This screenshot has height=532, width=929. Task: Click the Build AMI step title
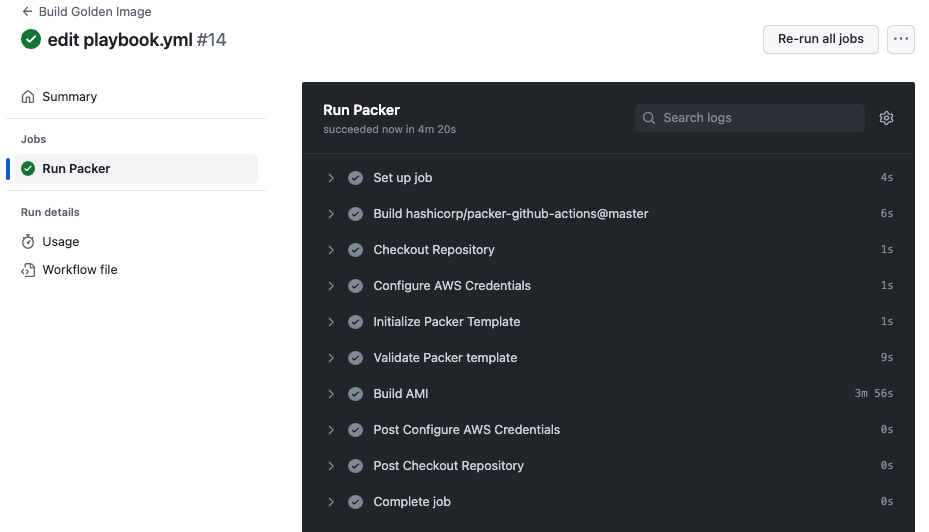401,394
